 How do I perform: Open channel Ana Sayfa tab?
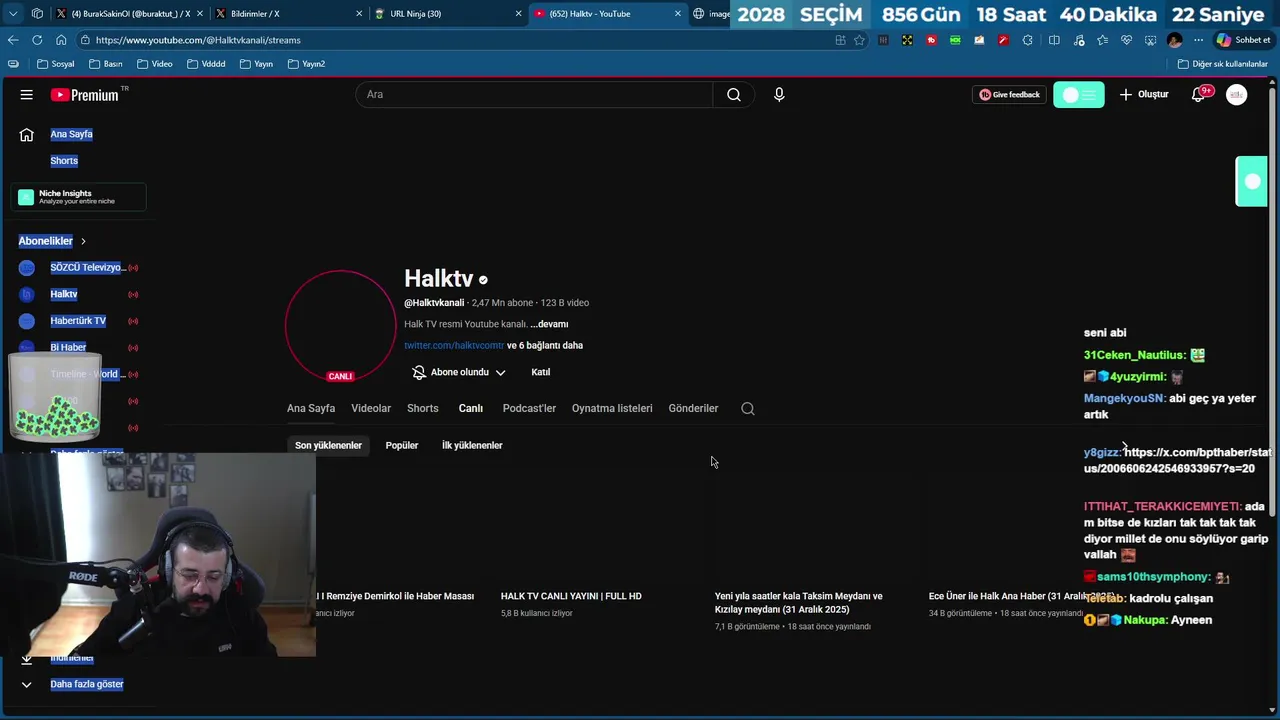[311, 408]
